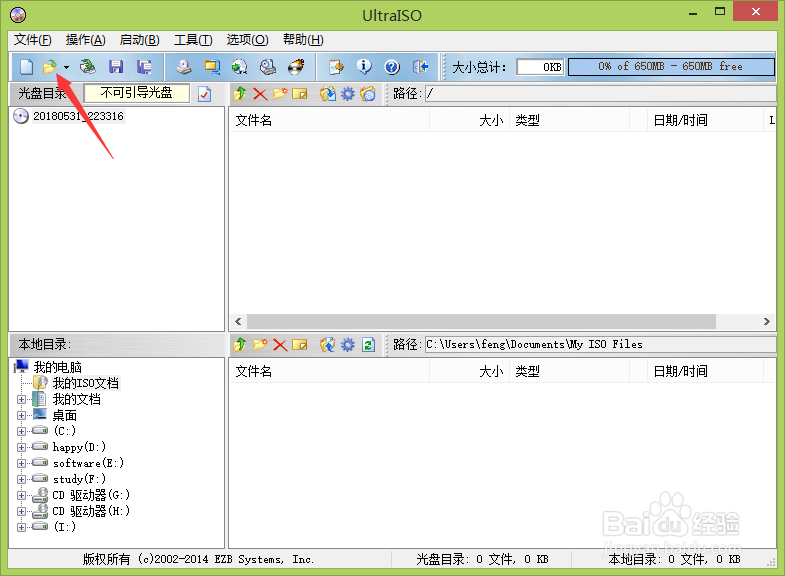785x576 pixels.
Task: Open the 启动(B) menu
Action: [x=140, y=40]
